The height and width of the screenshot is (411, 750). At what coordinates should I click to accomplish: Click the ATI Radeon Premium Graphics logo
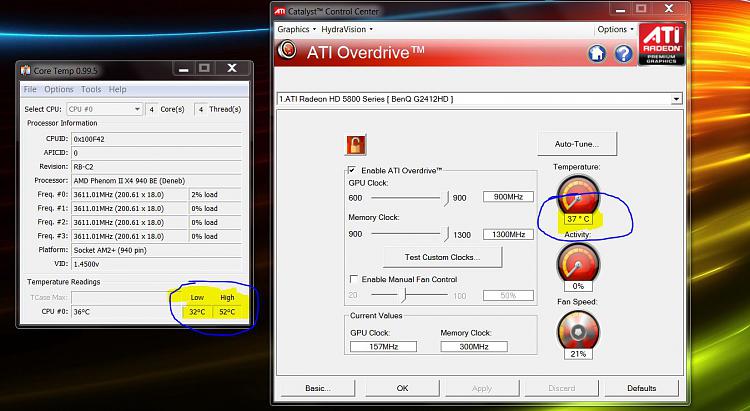tap(662, 44)
